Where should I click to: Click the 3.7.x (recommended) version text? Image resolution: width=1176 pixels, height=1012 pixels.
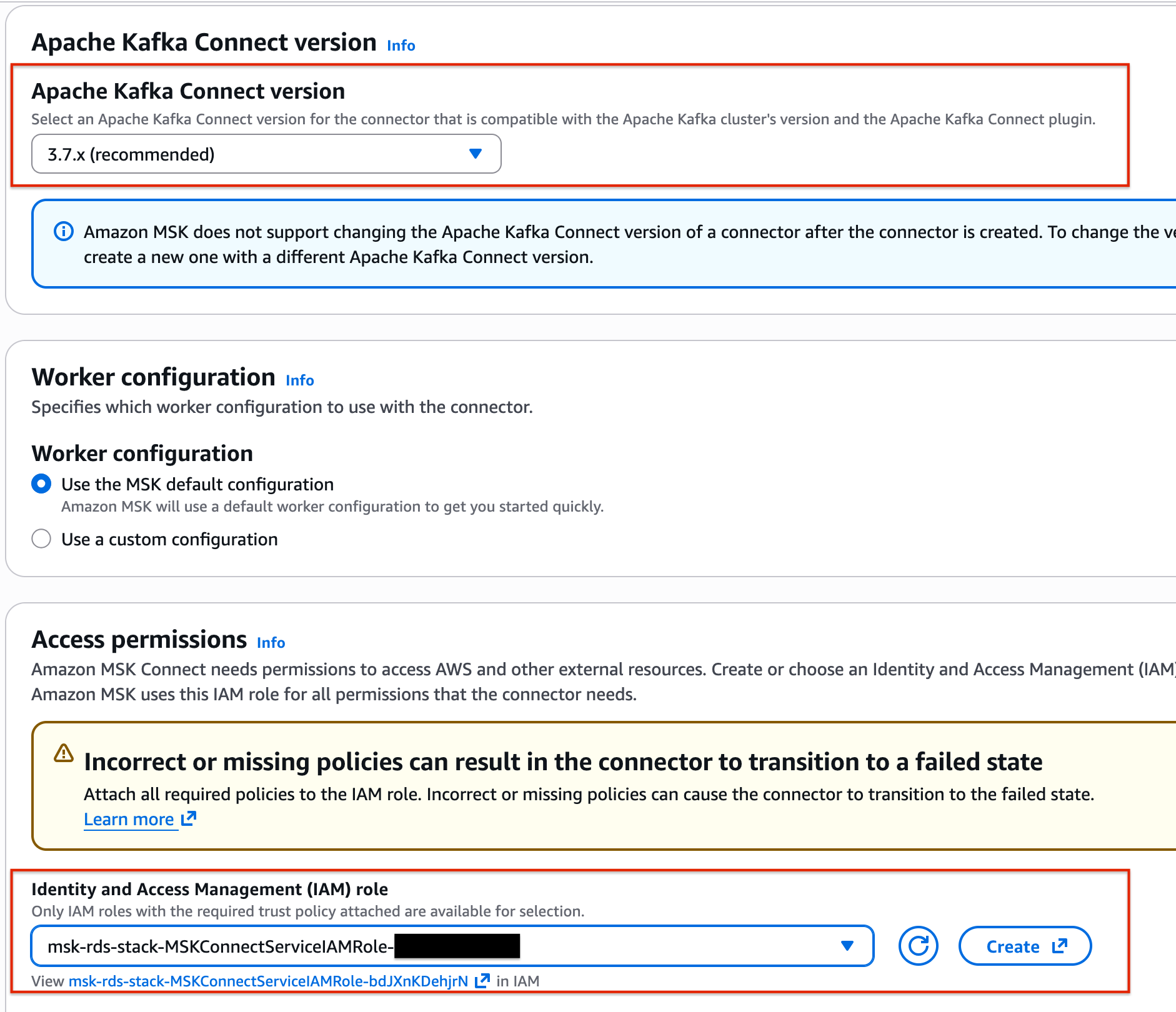coord(131,154)
